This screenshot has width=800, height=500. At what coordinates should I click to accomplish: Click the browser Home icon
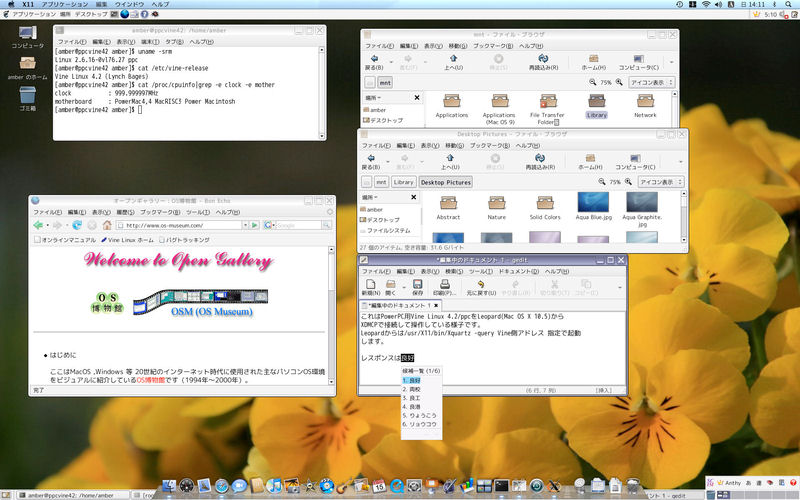pos(107,225)
